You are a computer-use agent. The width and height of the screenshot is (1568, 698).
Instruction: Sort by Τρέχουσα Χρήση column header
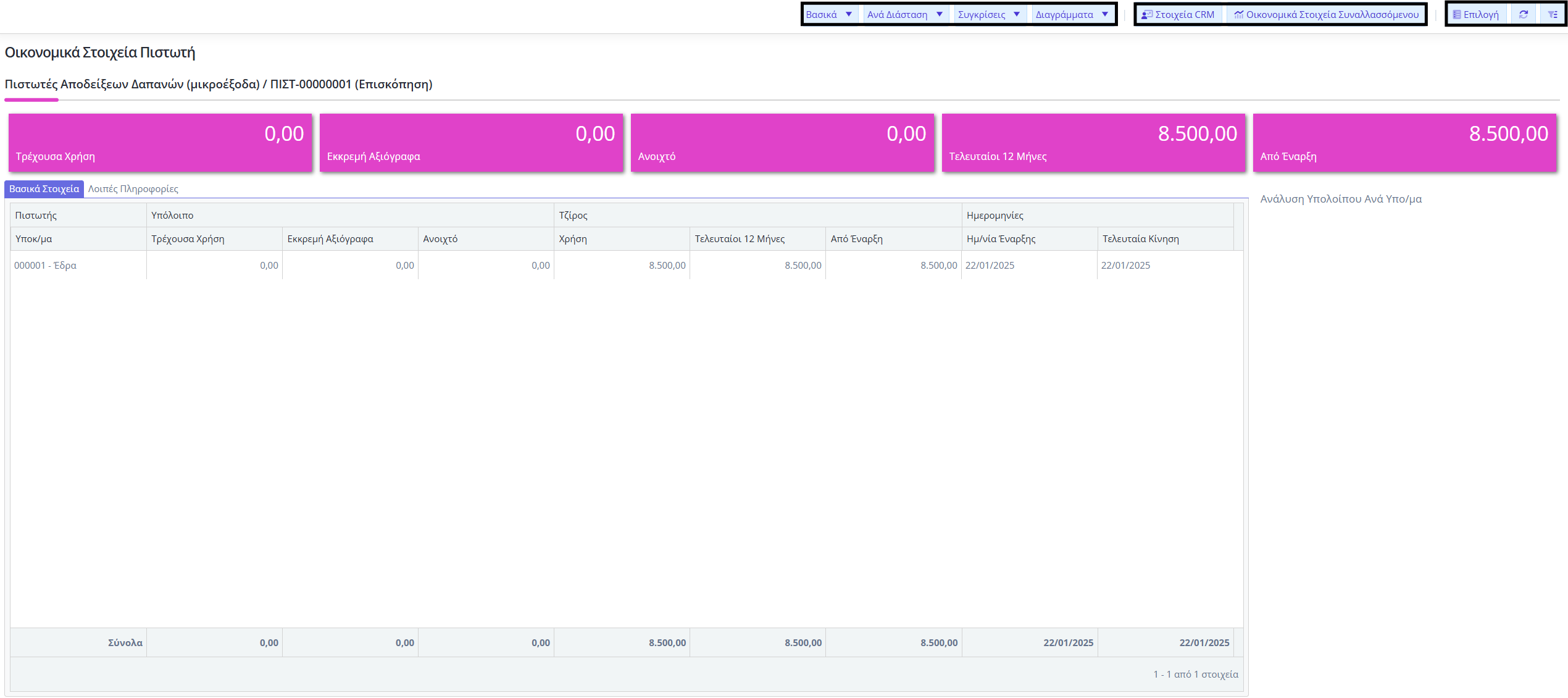coord(214,239)
